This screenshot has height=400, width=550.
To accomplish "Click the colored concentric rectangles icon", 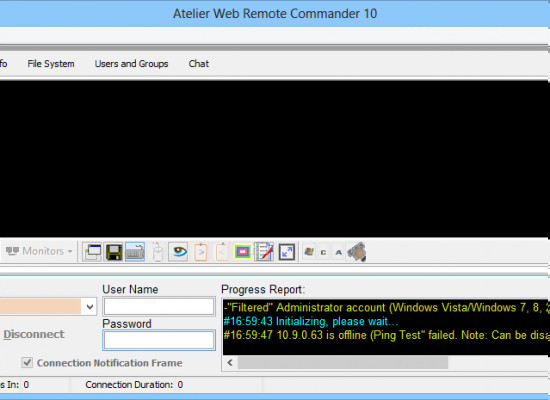I will tap(243, 252).
